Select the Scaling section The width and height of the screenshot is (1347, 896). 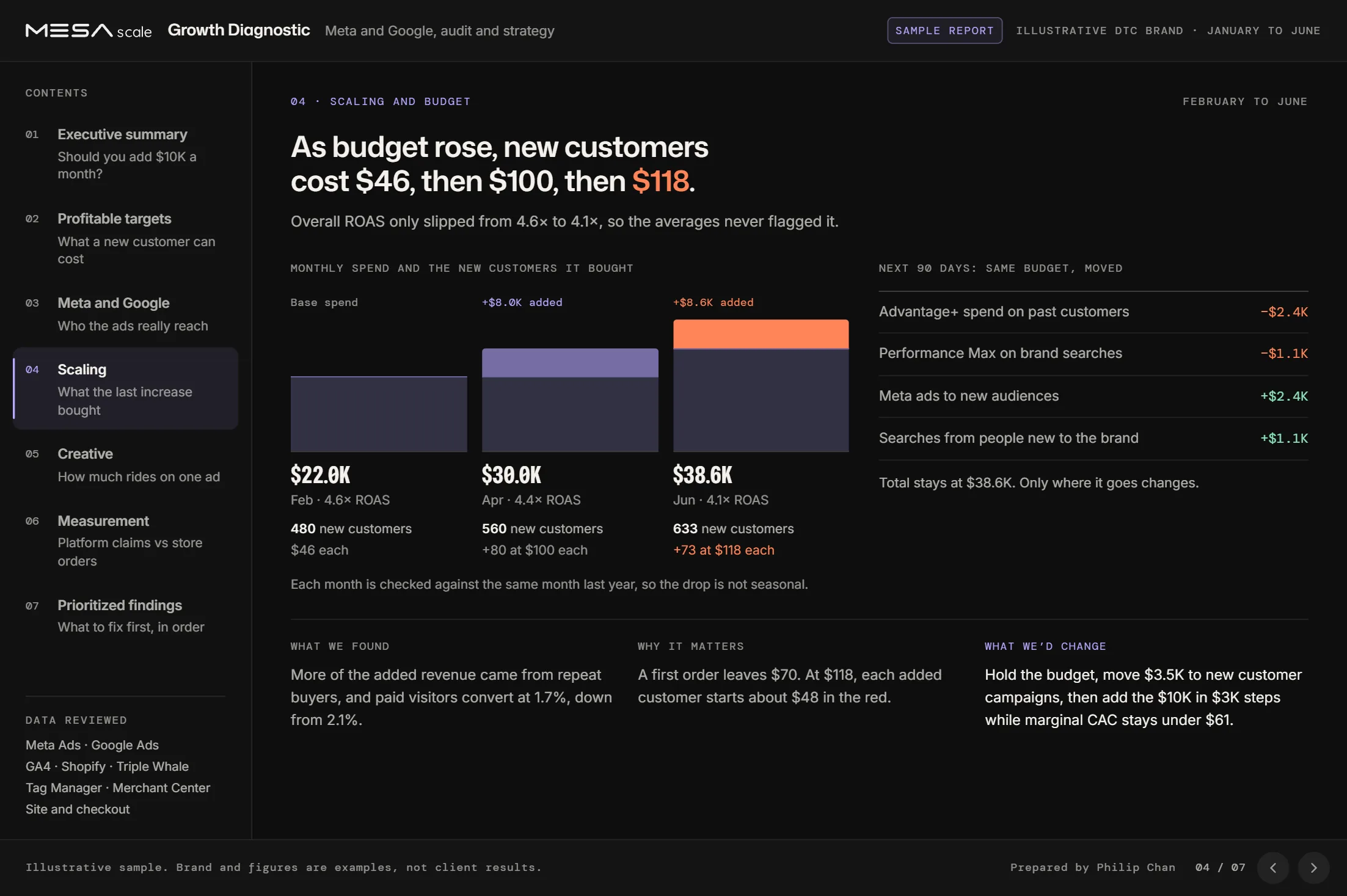125,389
